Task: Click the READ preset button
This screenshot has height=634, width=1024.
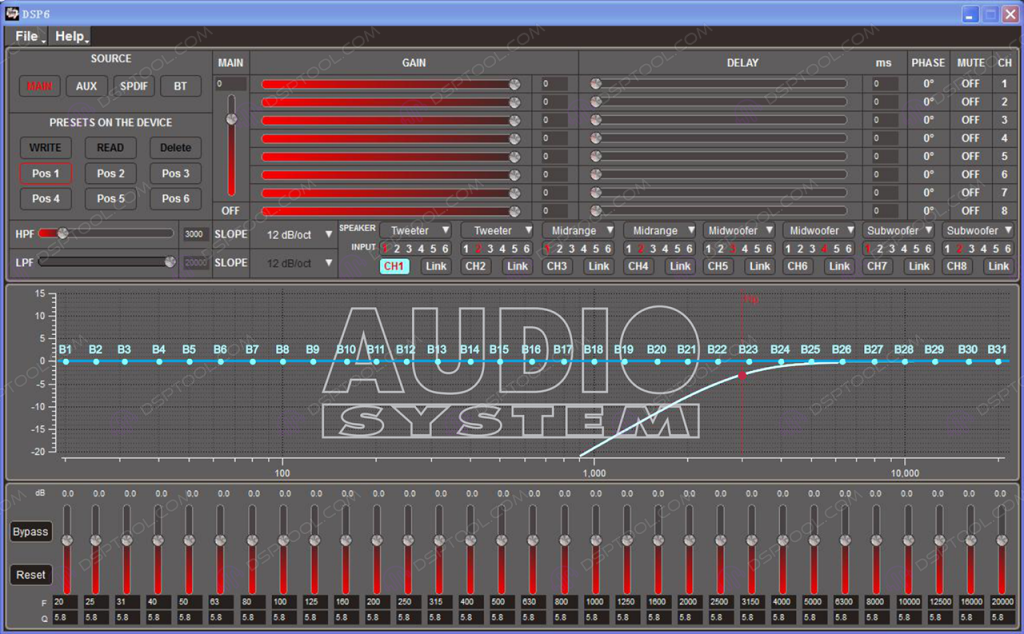Action: [110, 148]
